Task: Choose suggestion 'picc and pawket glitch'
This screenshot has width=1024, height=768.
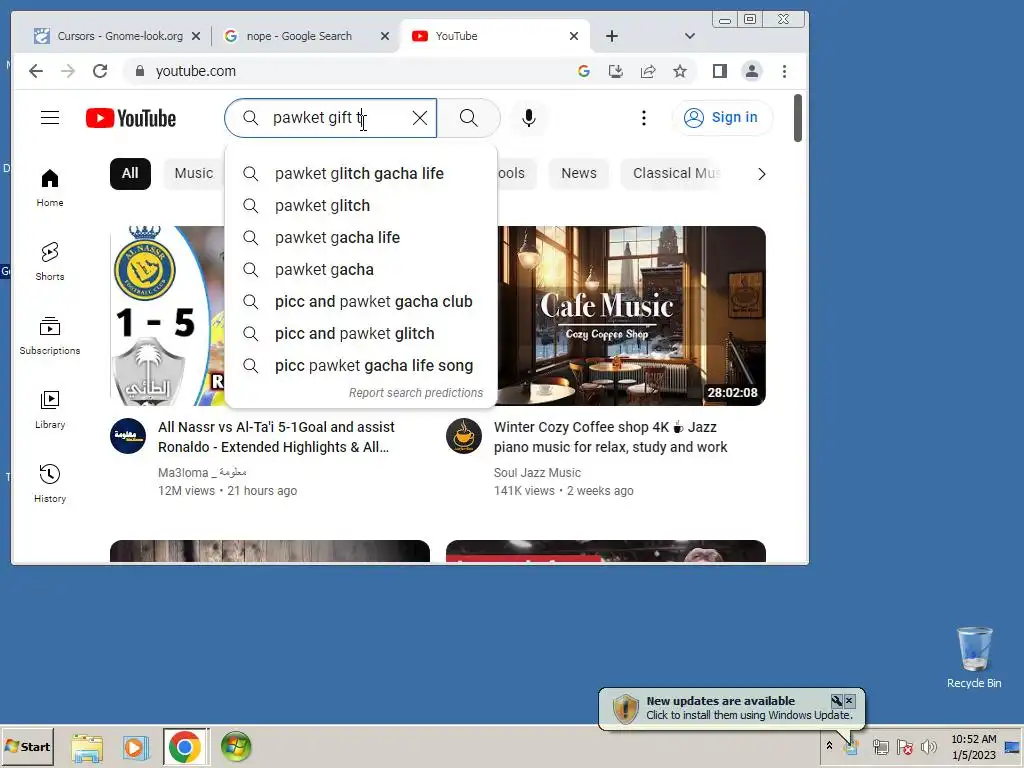Action: coord(360,333)
